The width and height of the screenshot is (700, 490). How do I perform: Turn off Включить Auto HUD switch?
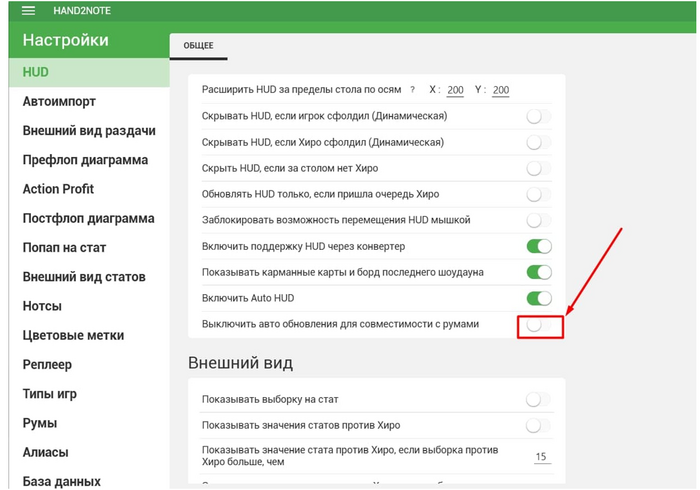click(539, 298)
